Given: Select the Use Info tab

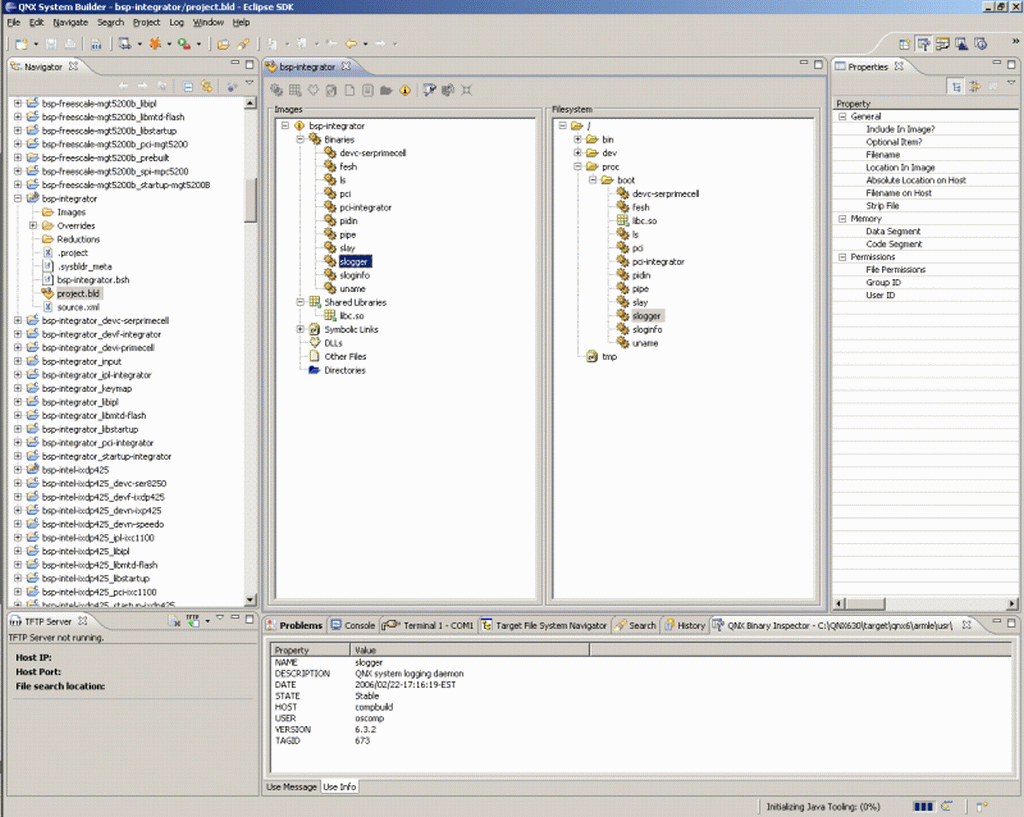Looking at the screenshot, I should pos(340,787).
